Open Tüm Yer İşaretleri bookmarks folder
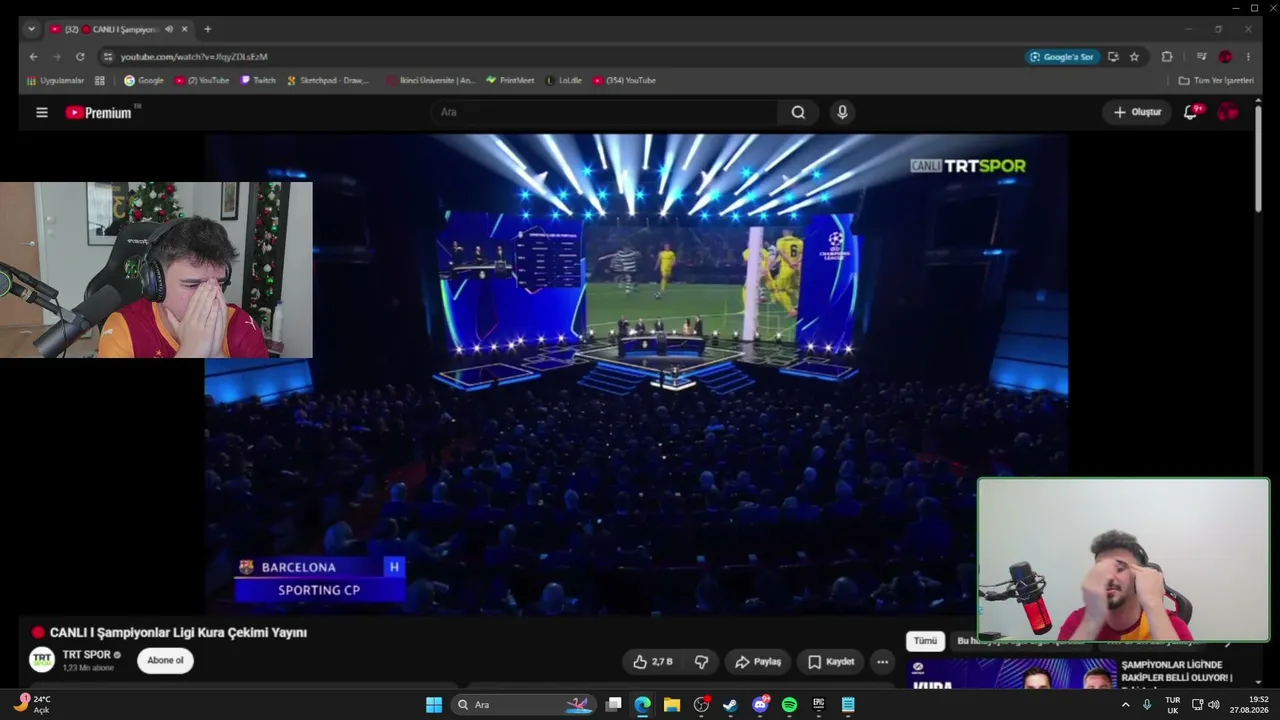 1216,81
